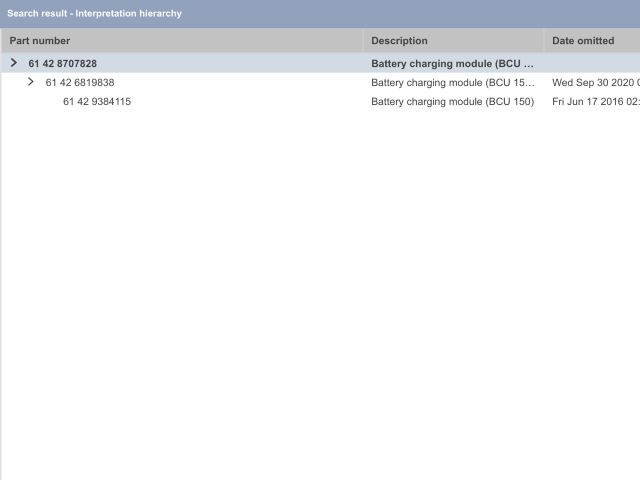Click the Wed Sep 30 2020 date cell
Image resolution: width=640 pixels, height=480 pixels.
(595, 83)
